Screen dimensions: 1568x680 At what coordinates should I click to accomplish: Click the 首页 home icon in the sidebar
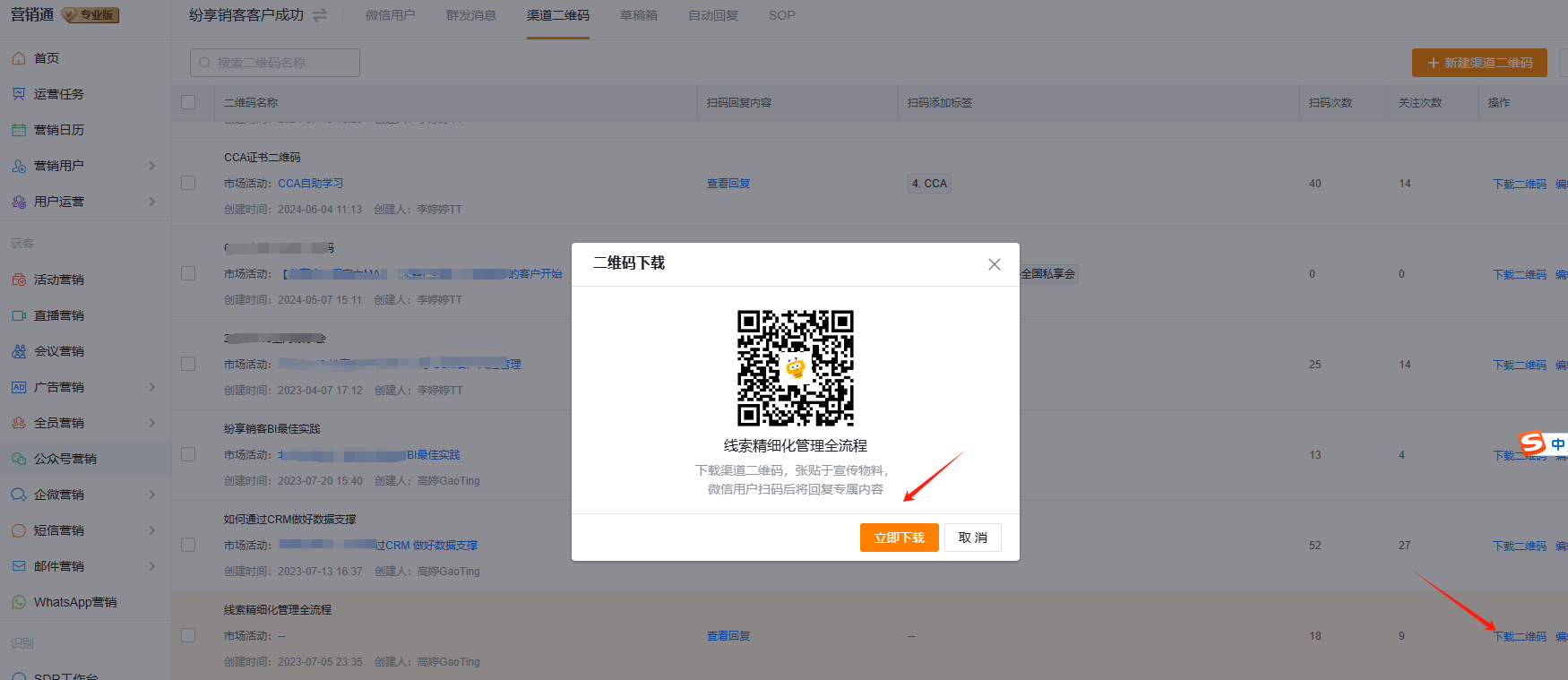coord(19,58)
